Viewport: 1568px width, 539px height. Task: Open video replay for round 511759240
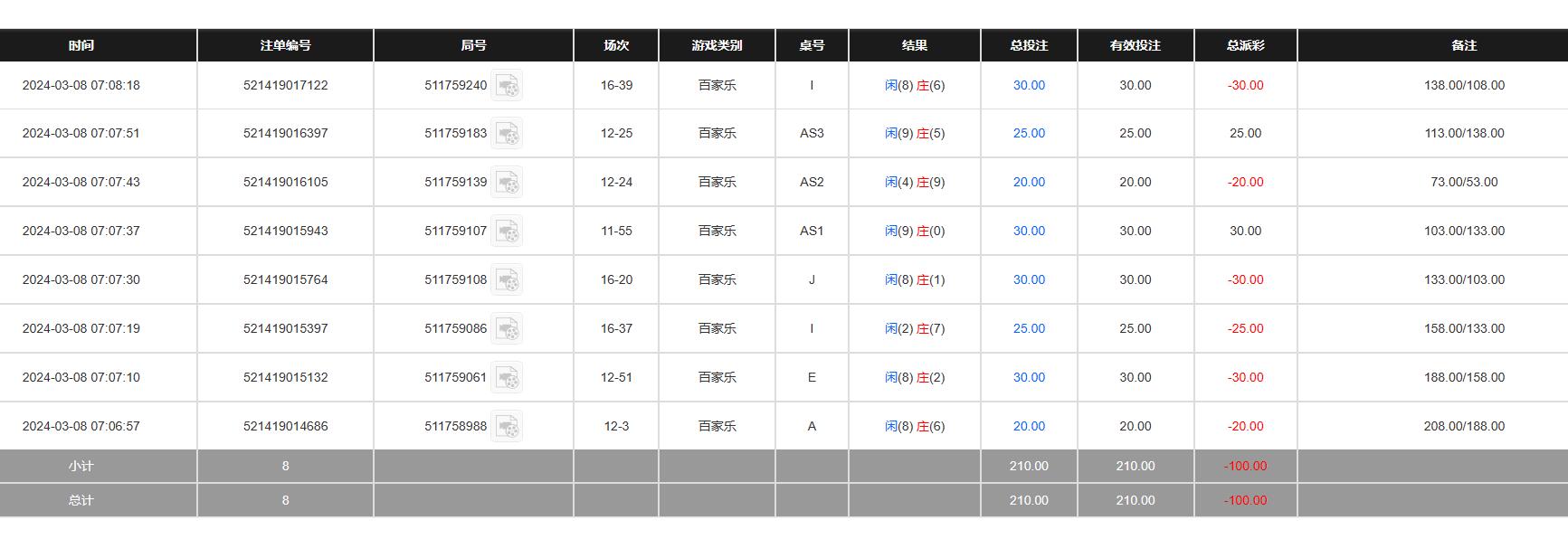click(507, 86)
